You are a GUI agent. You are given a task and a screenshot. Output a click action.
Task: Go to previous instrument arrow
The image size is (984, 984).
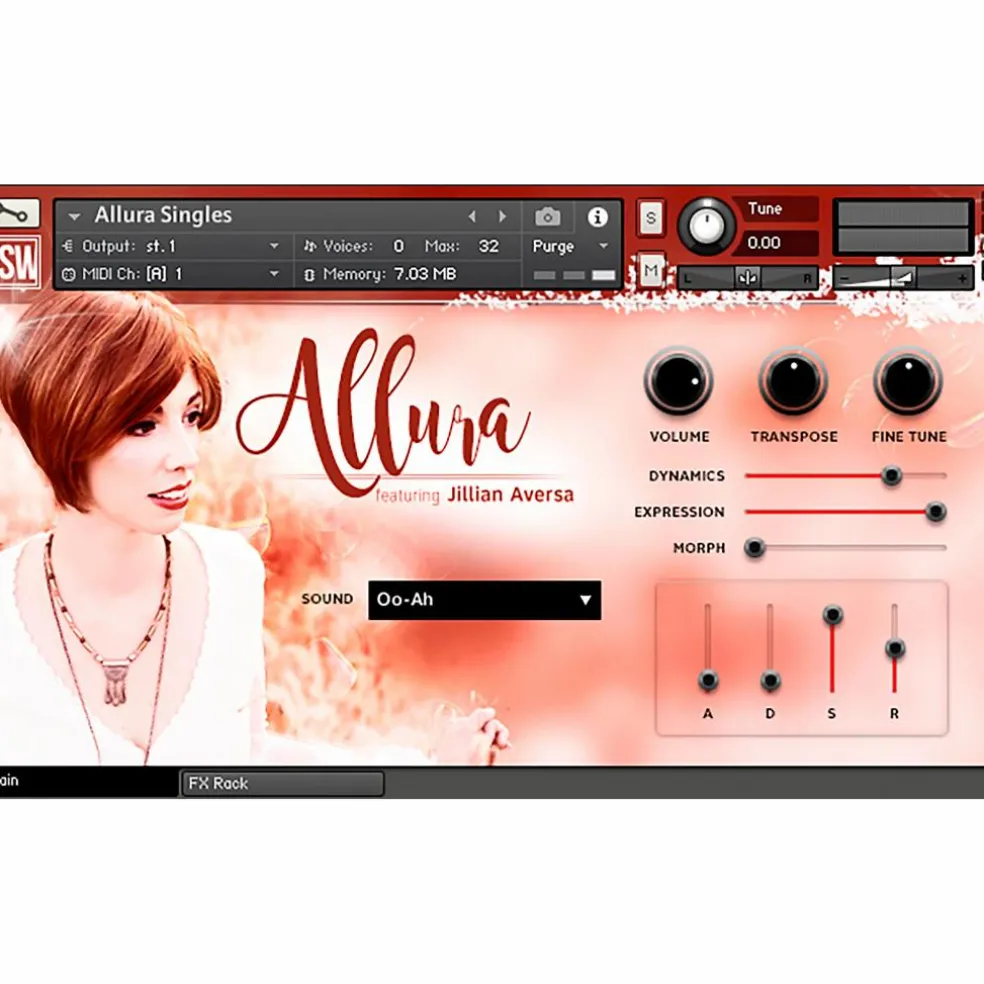point(472,217)
